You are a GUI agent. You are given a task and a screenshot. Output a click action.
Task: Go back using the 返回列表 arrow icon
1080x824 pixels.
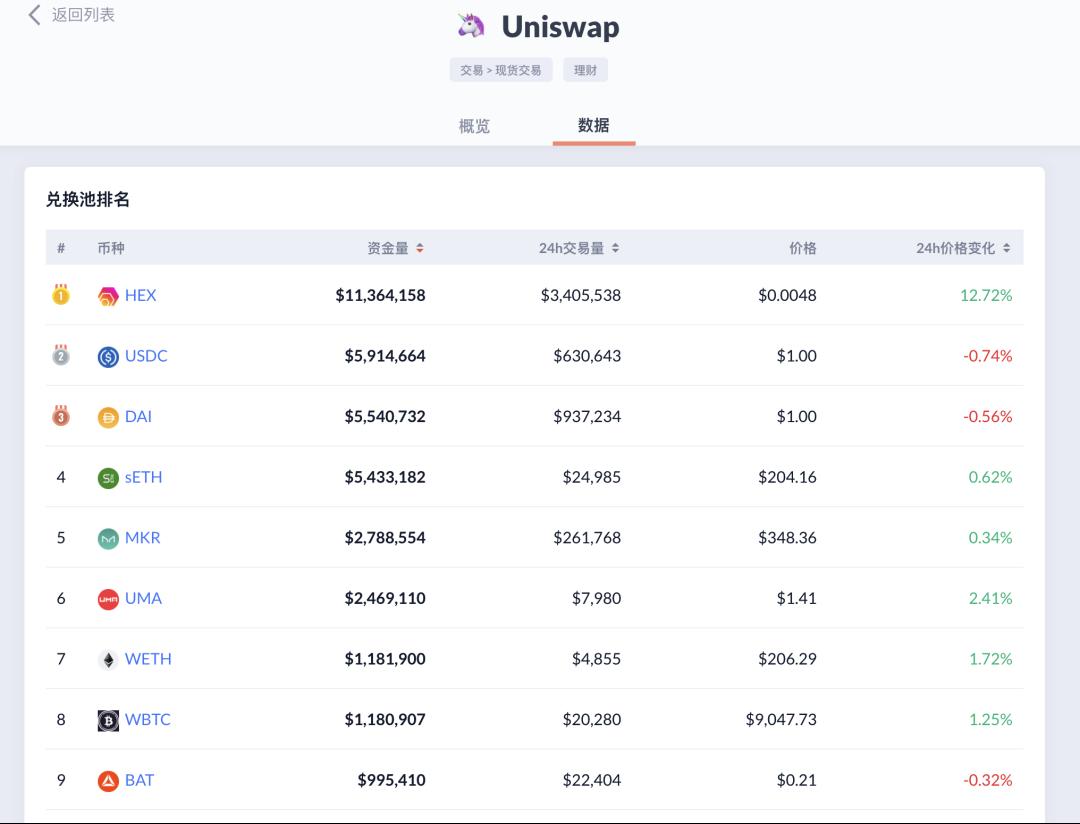coord(34,14)
